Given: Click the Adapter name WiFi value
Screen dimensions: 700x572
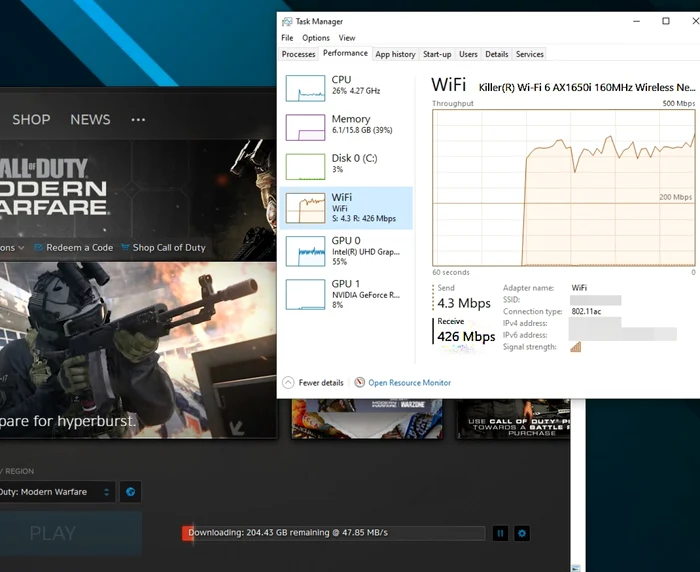Looking at the screenshot, I should point(579,288).
